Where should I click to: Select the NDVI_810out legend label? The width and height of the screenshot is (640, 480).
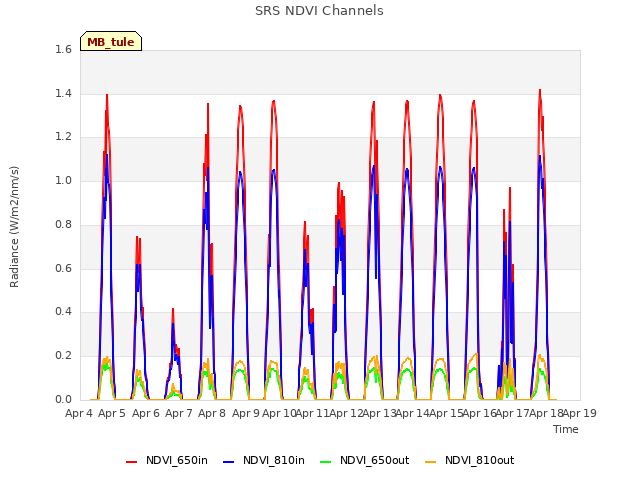tap(480, 460)
